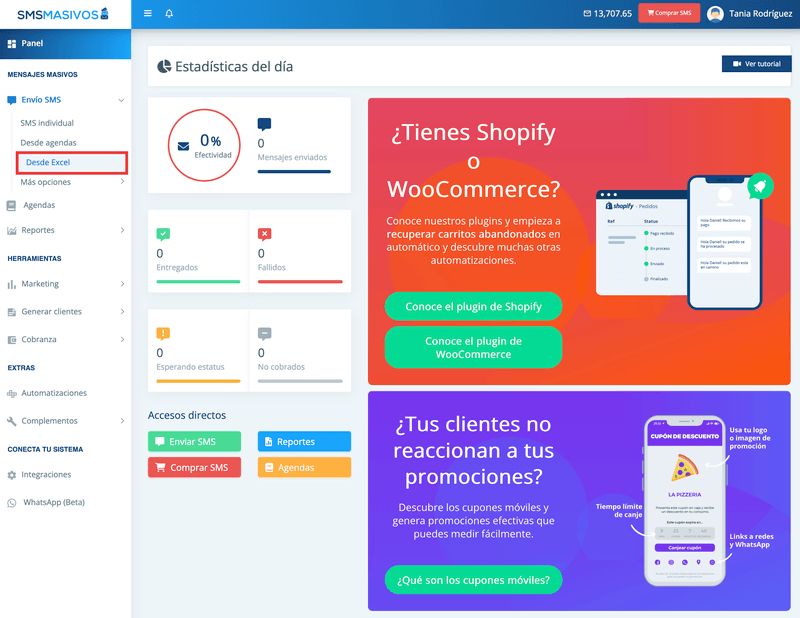Click the red Comprar SMS header button
The width and height of the screenshot is (800, 618).
click(669, 13)
